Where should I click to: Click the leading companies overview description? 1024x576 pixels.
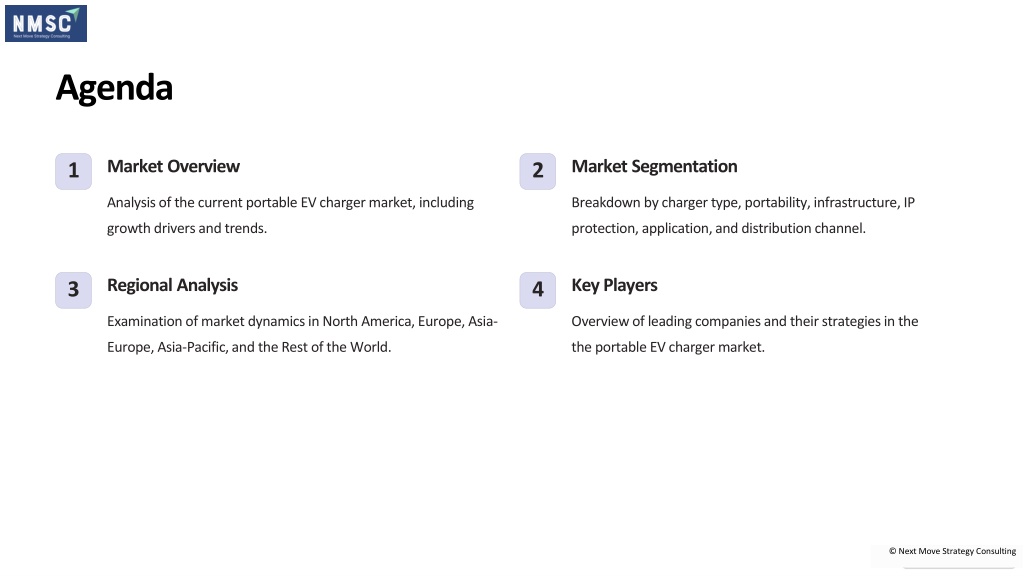745,334
